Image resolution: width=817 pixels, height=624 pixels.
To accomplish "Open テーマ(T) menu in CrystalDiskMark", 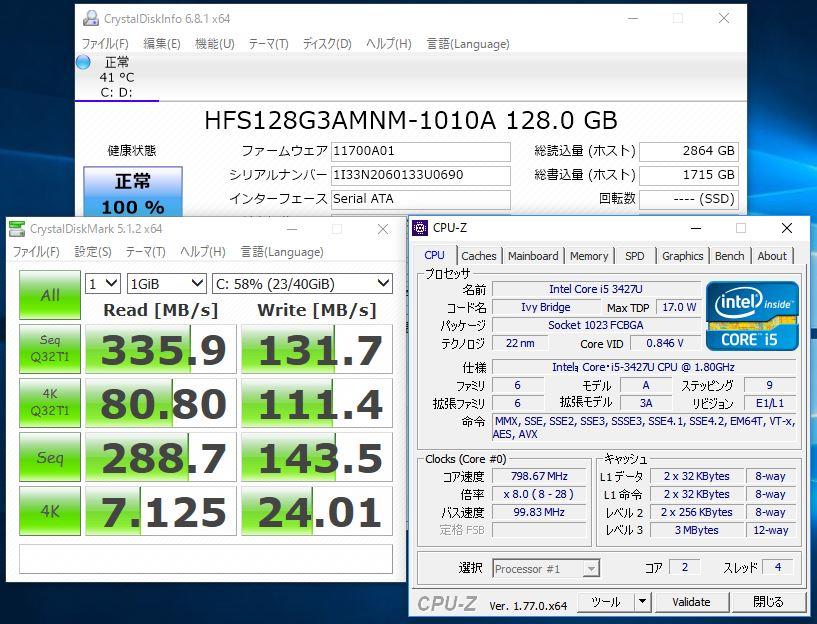I will click(x=145, y=252).
